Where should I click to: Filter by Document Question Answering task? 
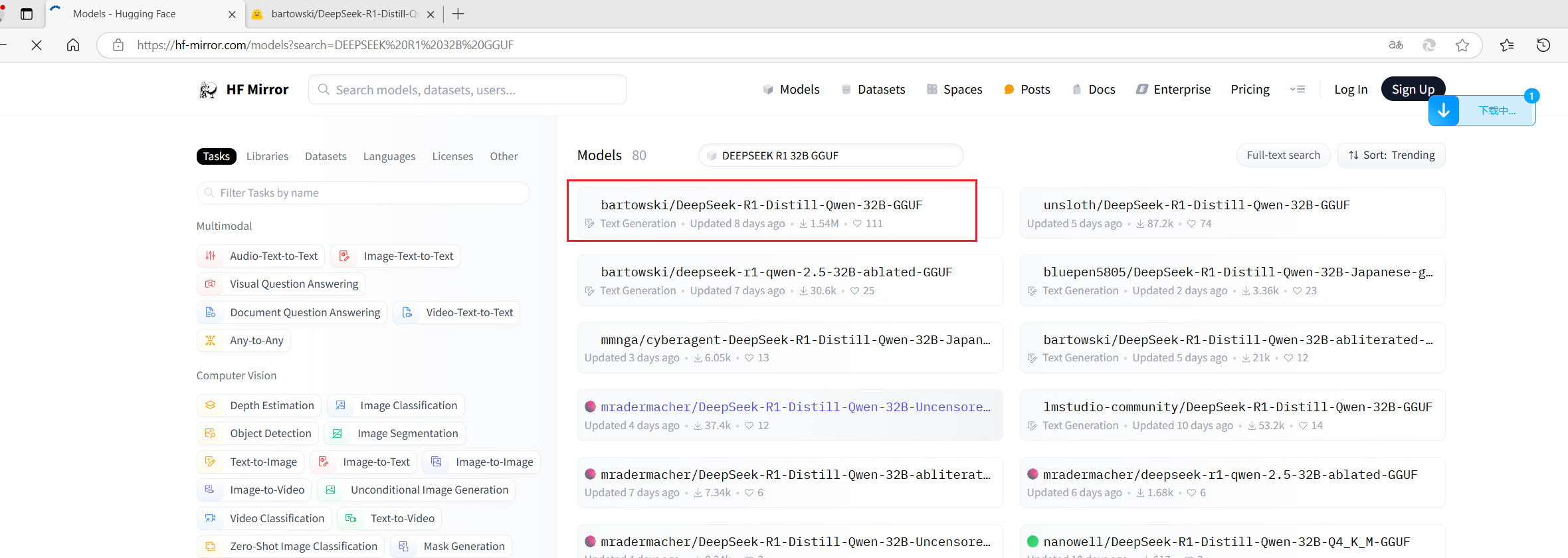pos(292,312)
